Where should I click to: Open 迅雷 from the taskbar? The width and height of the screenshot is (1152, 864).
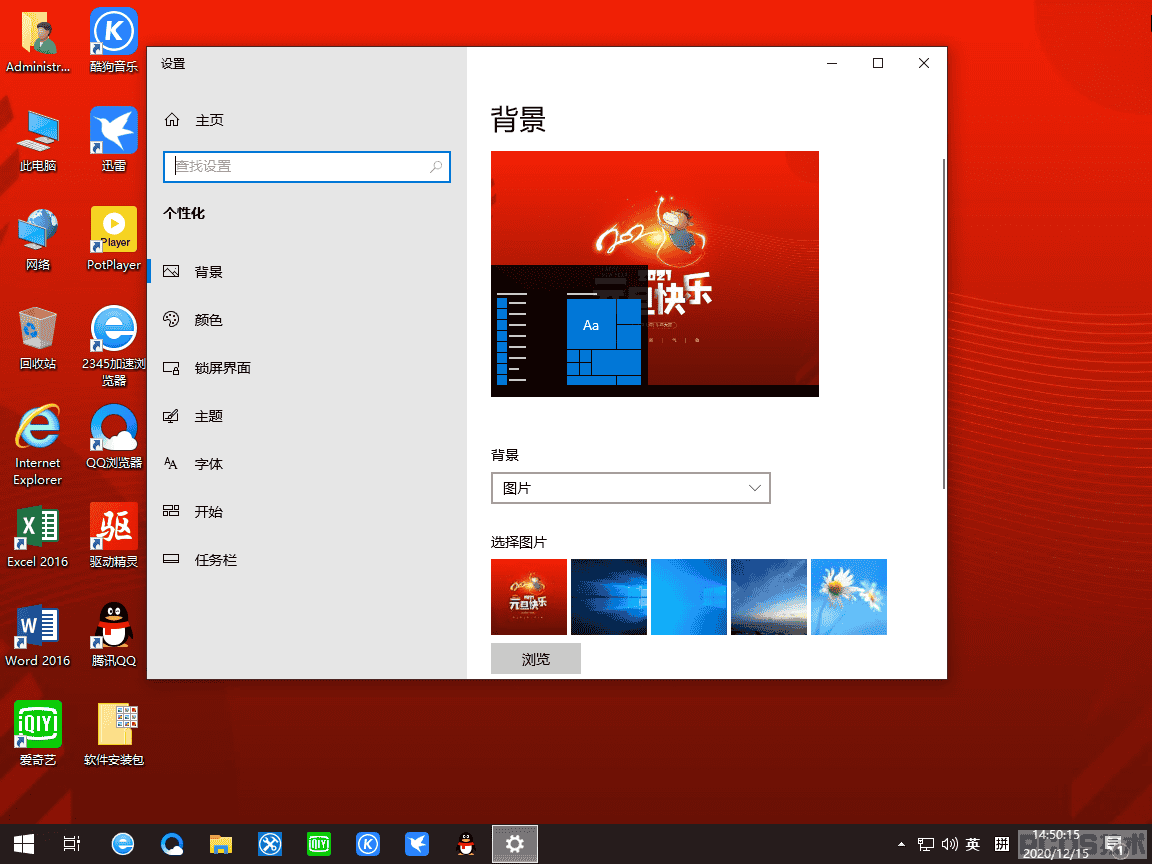(417, 844)
